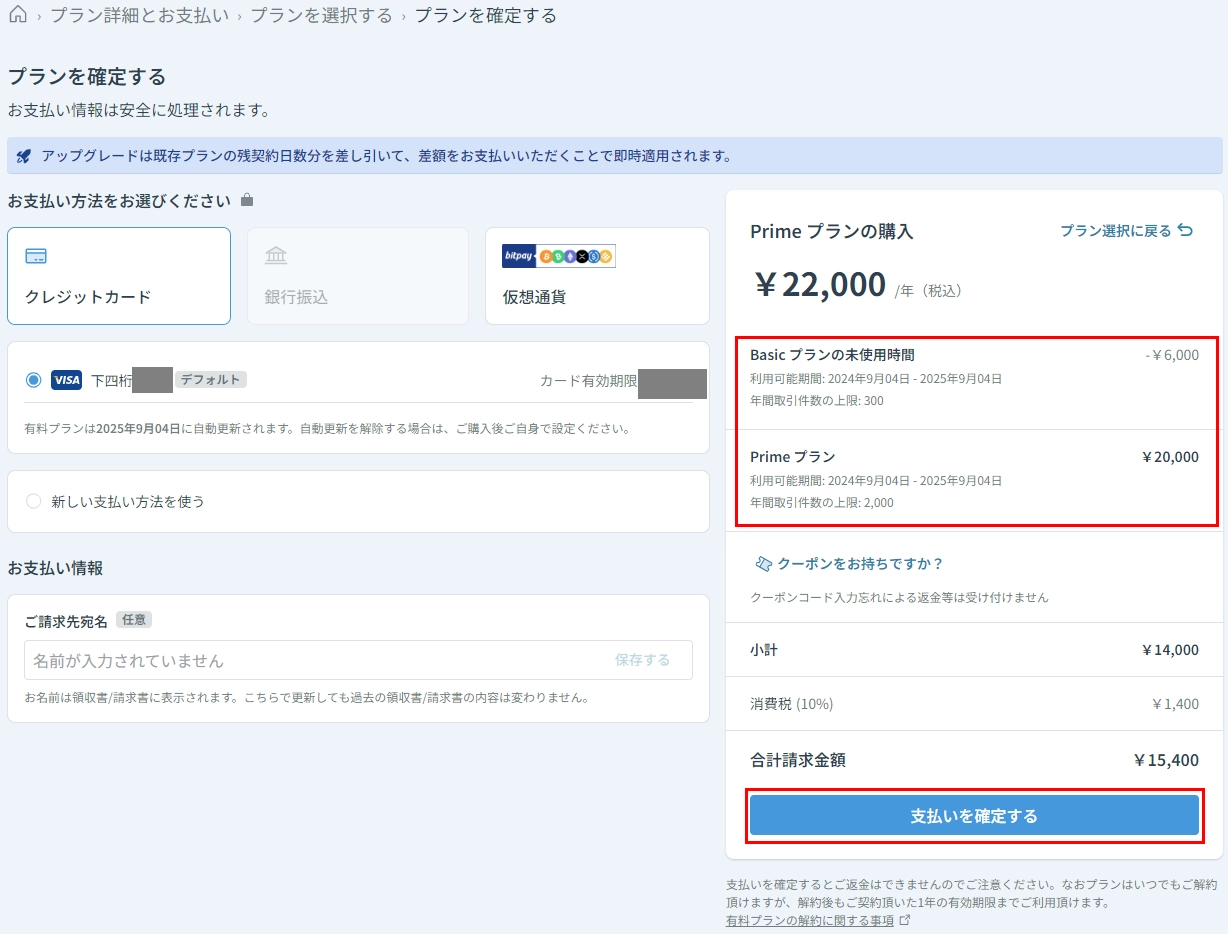Click the 合計請求金額 ￥15,400 total
Viewport: 1228px width, 934px height.
(x=1166, y=760)
